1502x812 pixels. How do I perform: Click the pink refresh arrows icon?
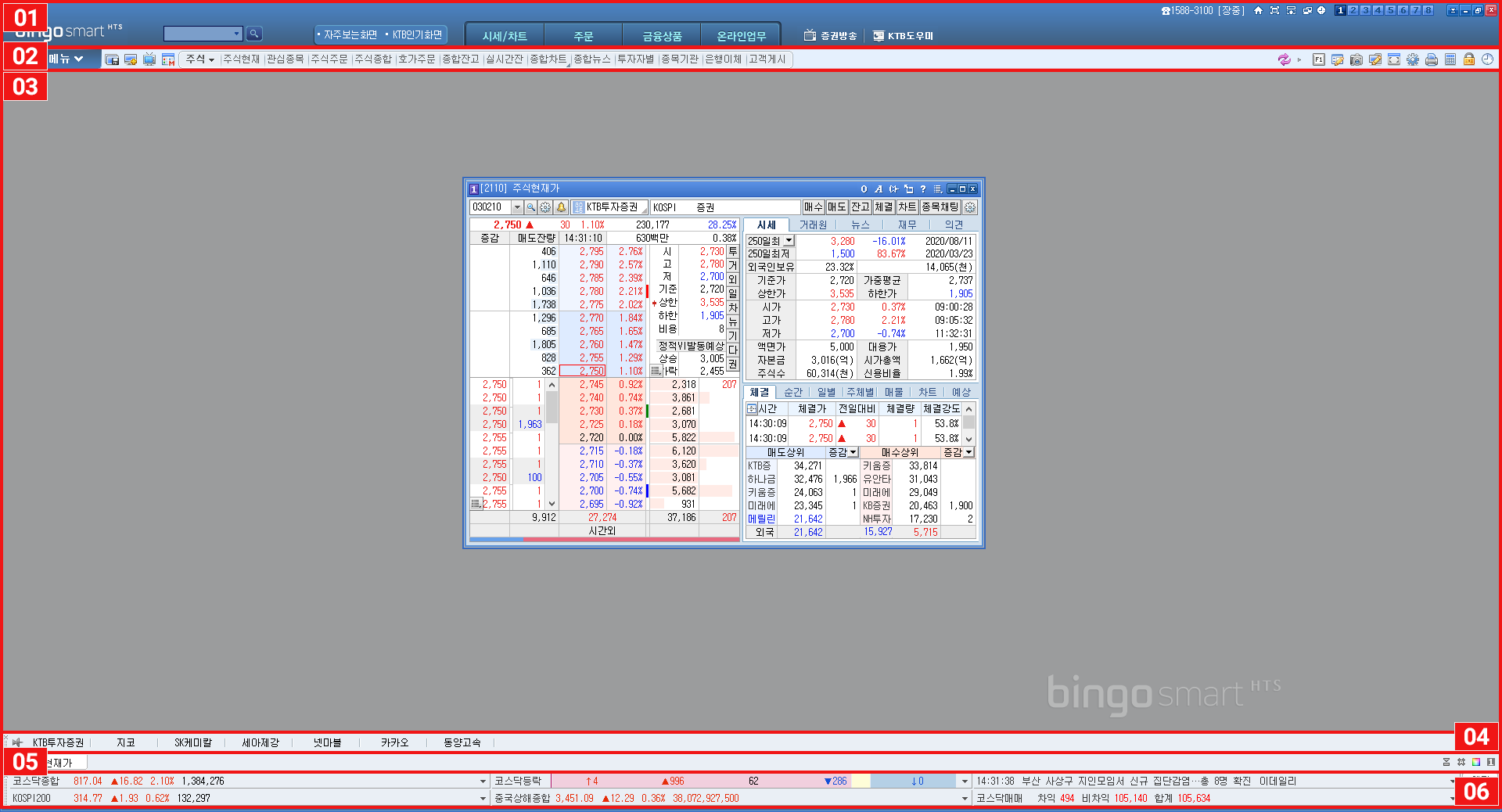click(x=1284, y=59)
